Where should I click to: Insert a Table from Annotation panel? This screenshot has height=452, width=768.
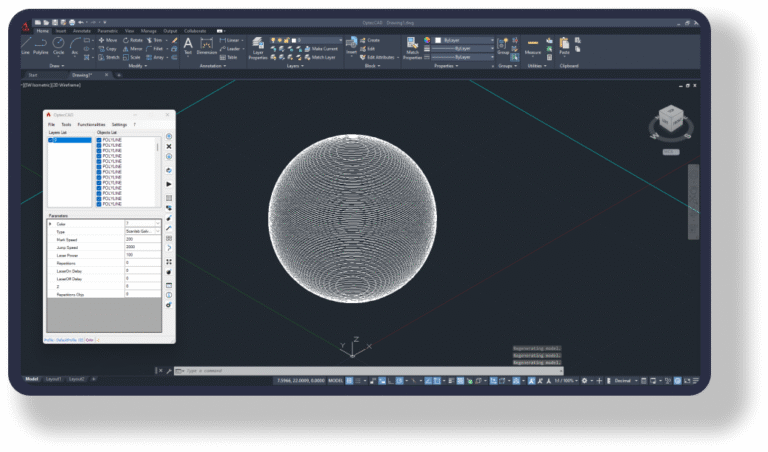(x=228, y=57)
